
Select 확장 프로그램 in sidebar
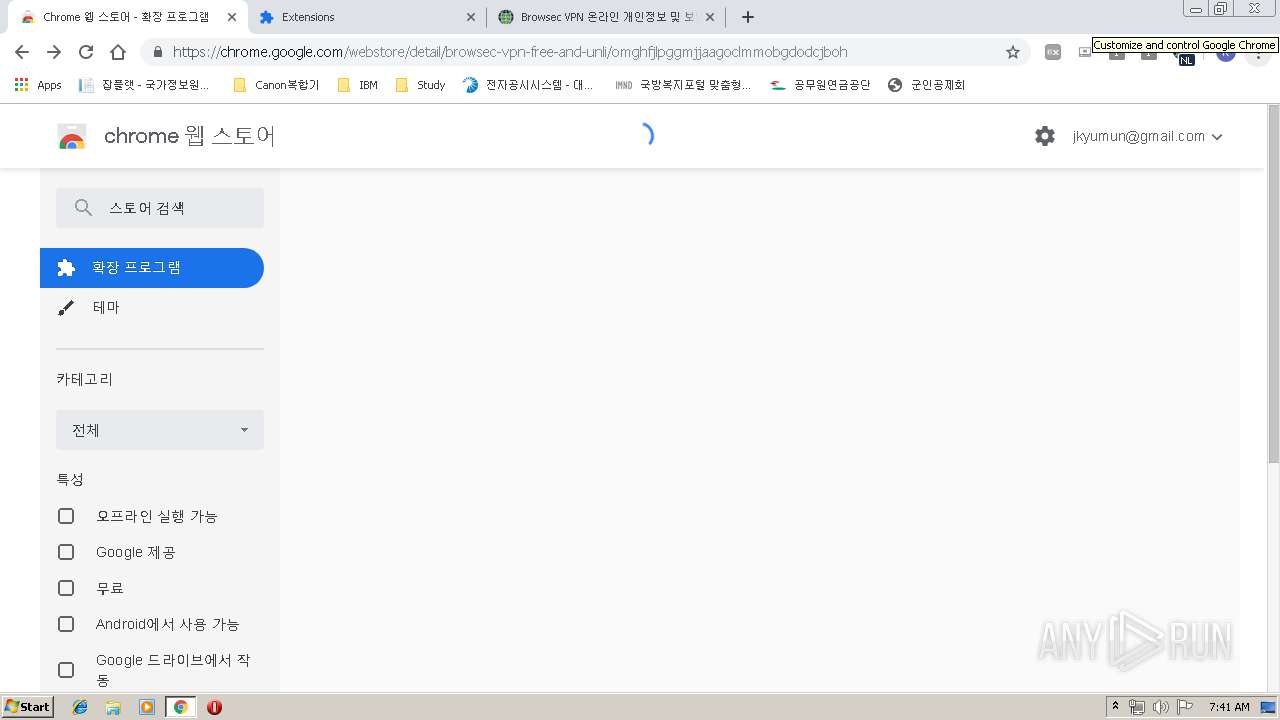pos(152,268)
